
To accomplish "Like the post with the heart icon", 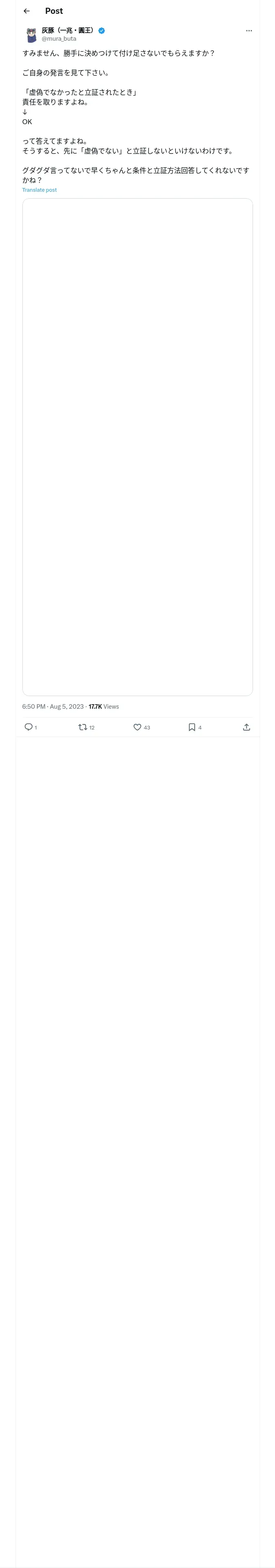I will click(x=137, y=727).
